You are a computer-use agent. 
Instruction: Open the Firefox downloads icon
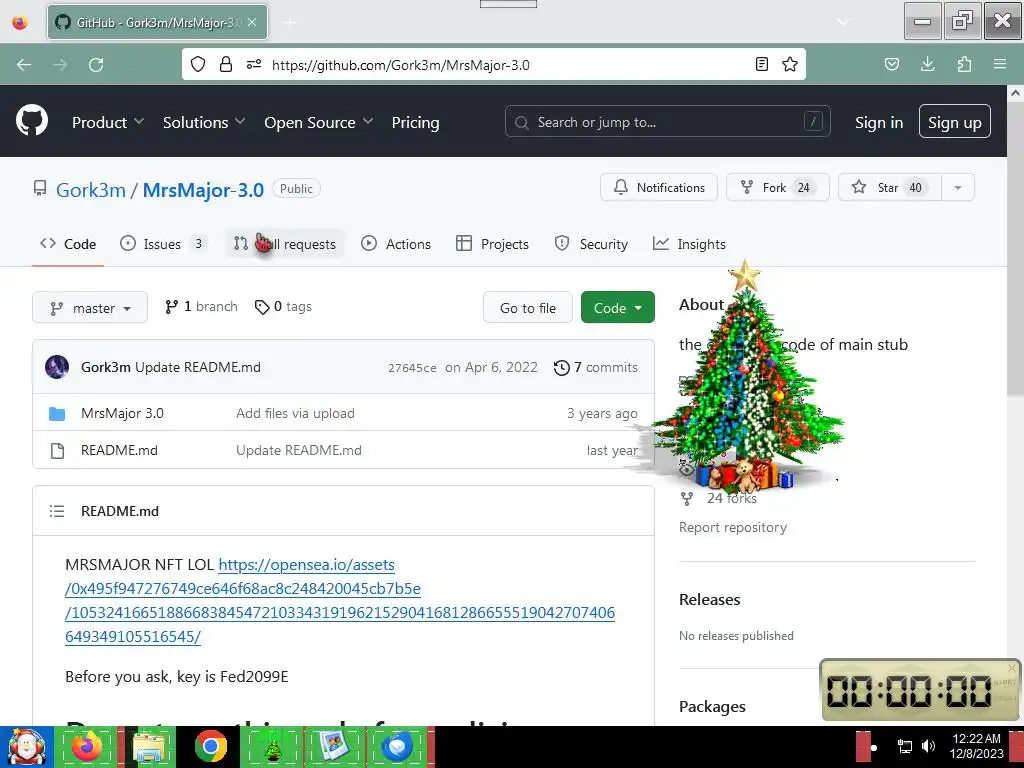point(927,64)
